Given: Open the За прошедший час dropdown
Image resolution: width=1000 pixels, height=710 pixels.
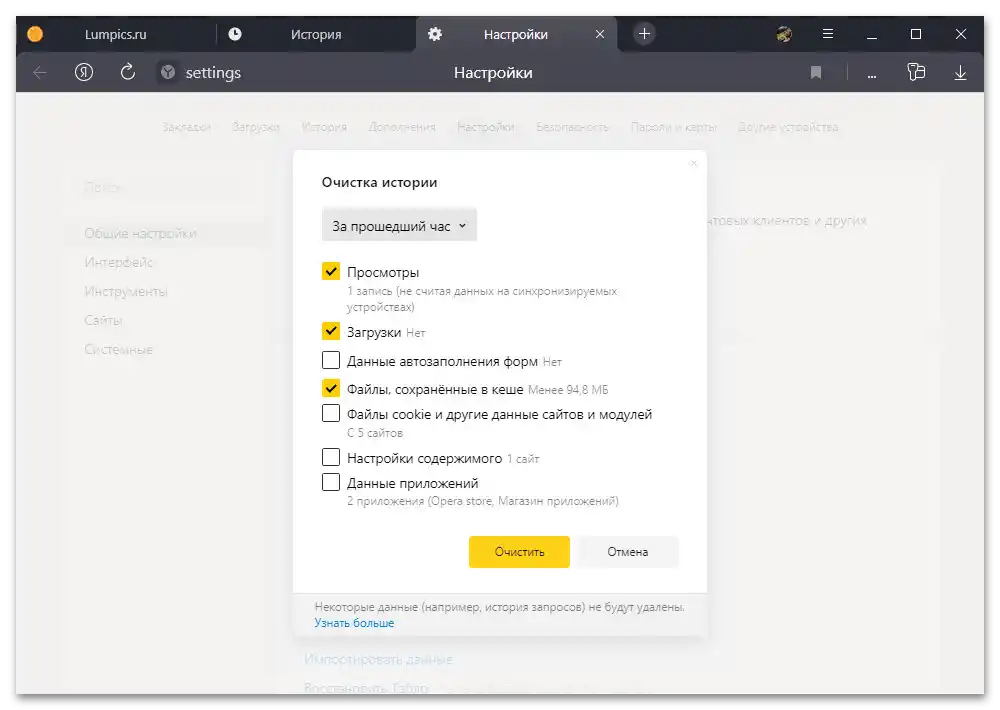Looking at the screenshot, I should [399, 226].
